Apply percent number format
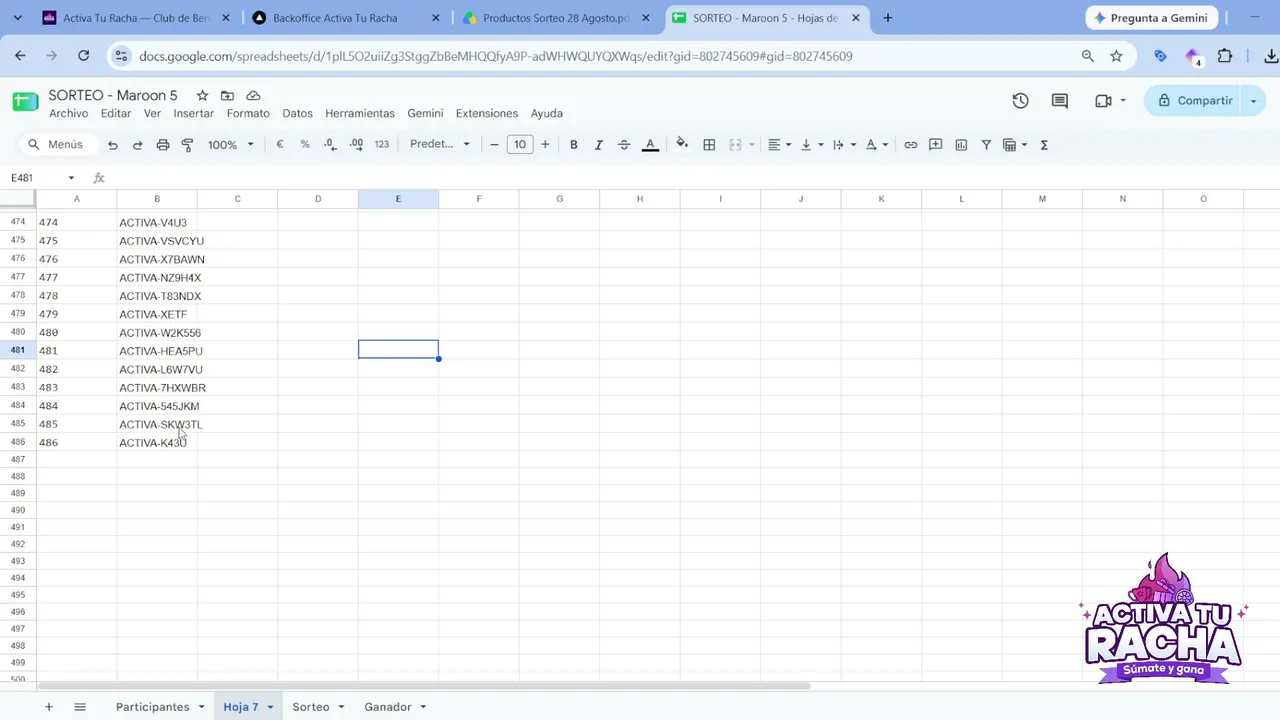Viewport: 1280px width, 720px height. [305, 145]
